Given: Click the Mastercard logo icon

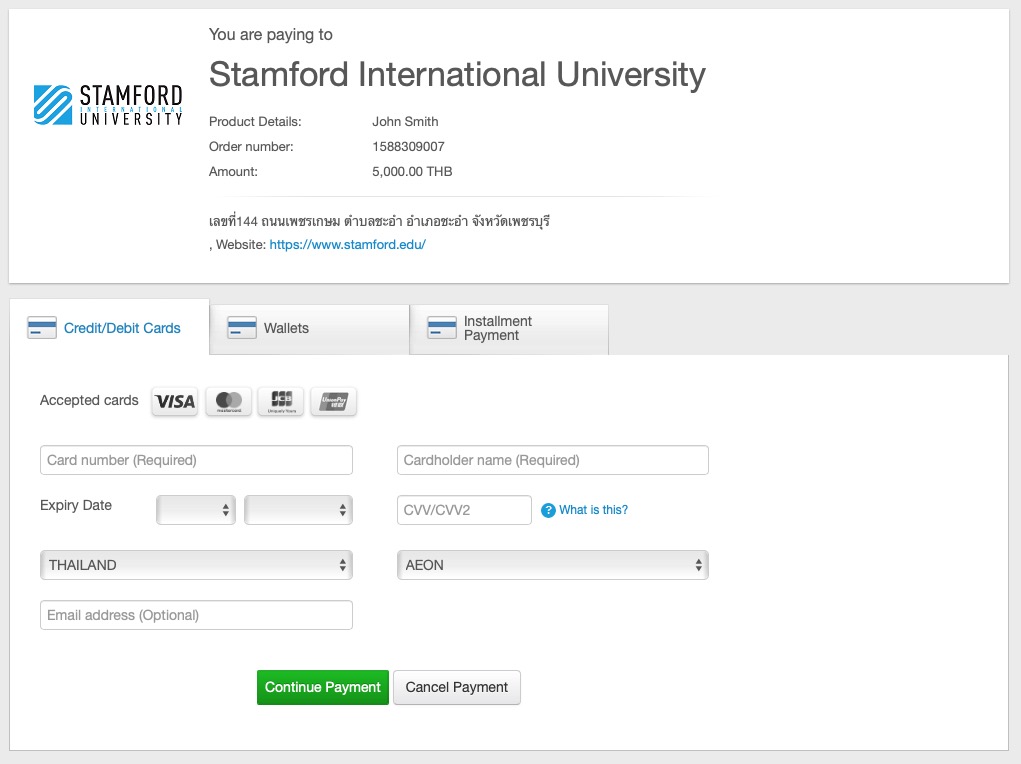Looking at the screenshot, I should click(x=228, y=401).
